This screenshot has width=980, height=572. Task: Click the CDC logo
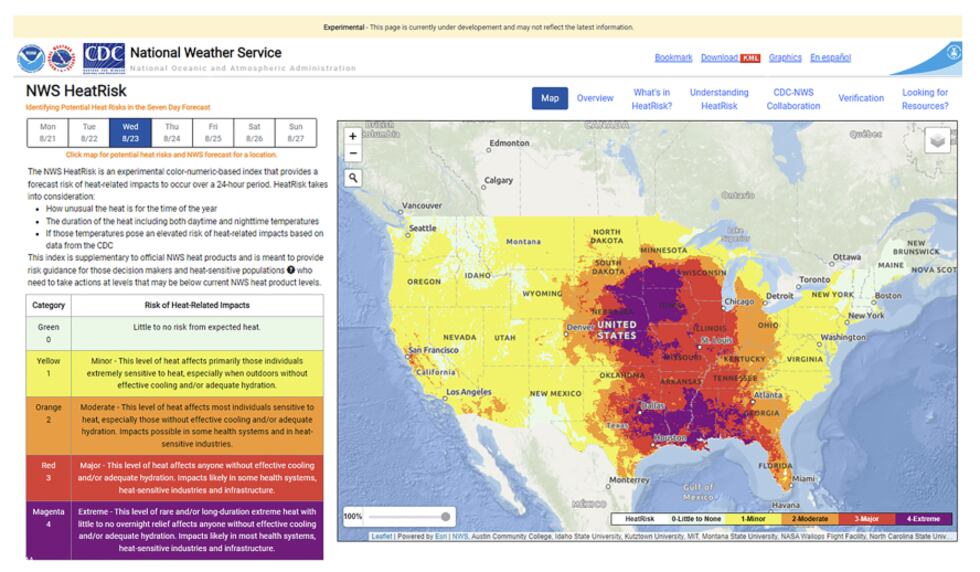click(104, 58)
